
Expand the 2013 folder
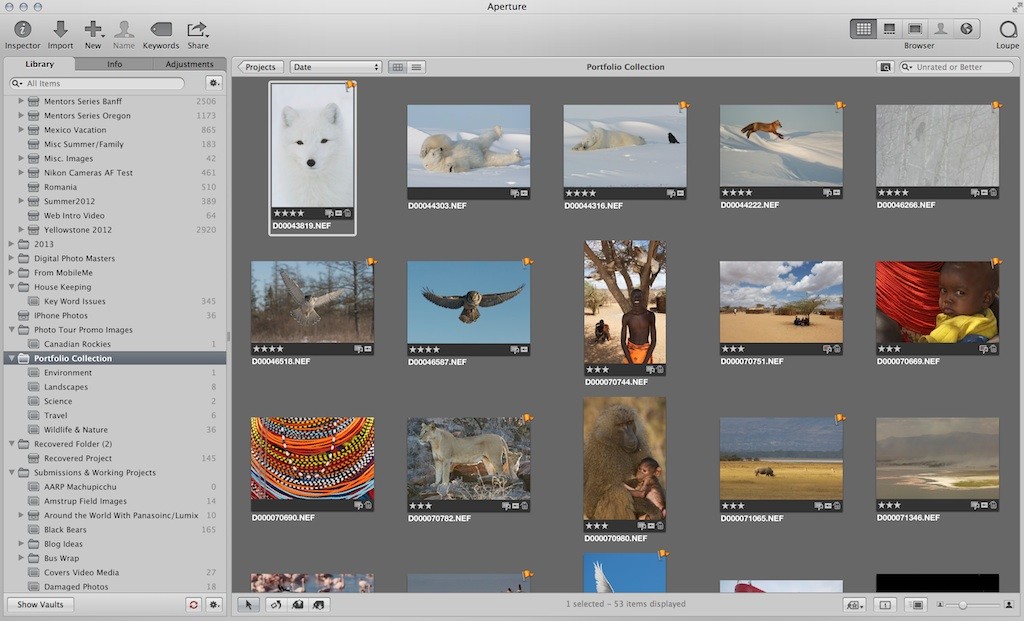coord(11,244)
